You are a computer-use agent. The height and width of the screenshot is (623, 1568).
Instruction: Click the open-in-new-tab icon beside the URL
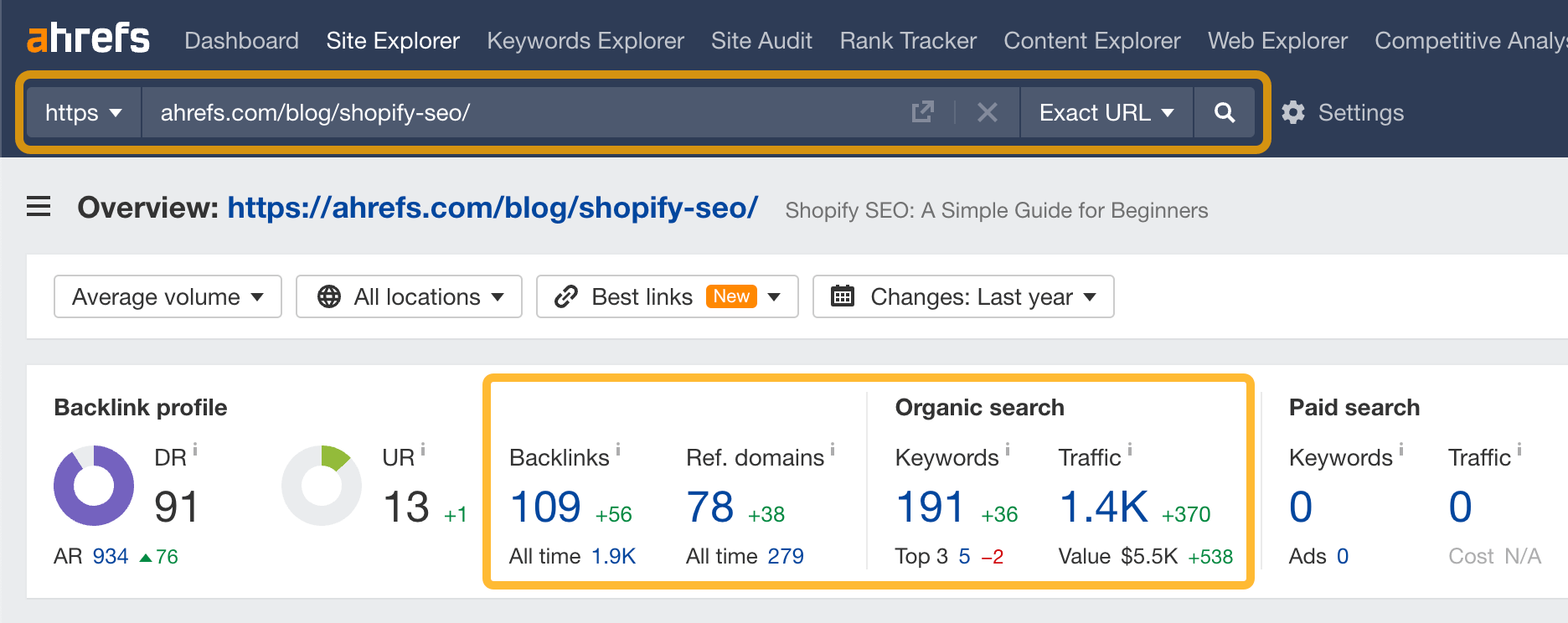(x=922, y=111)
